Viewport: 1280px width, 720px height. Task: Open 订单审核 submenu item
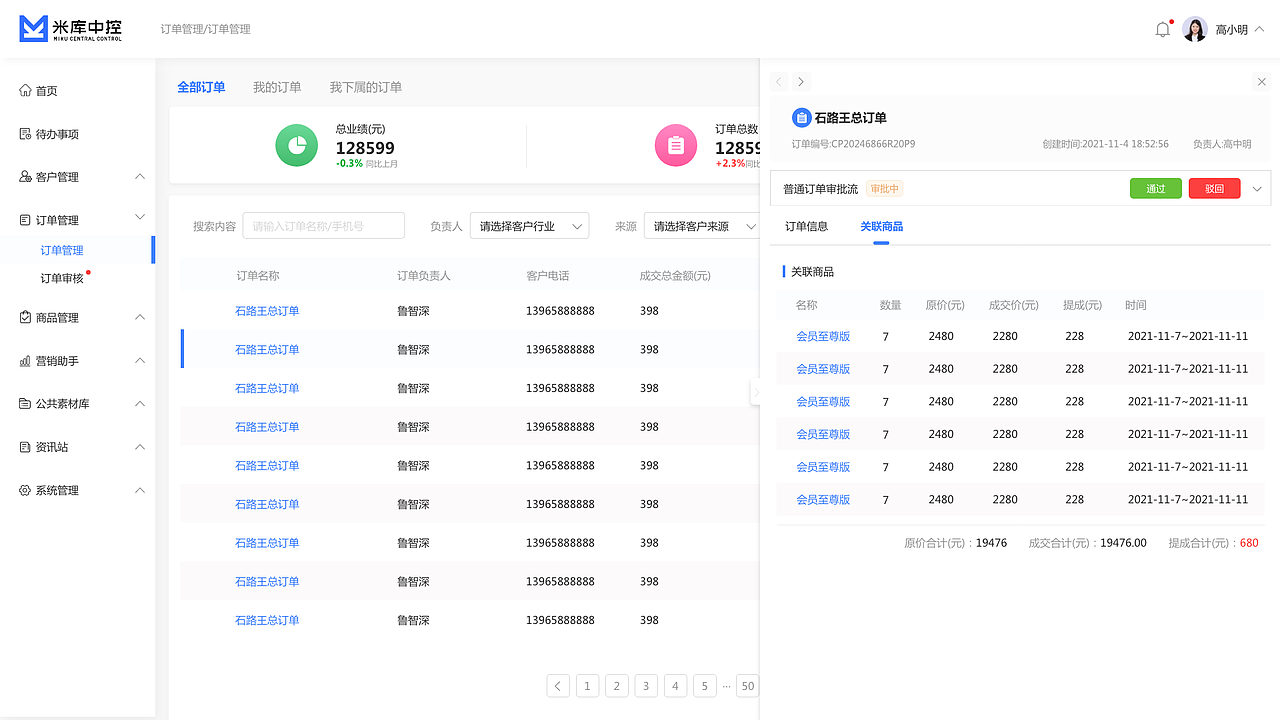[62, 278]
